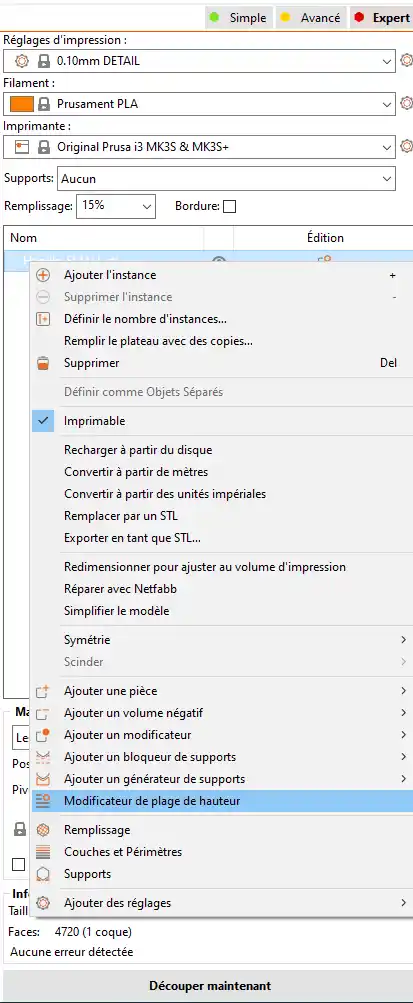Image resolution: width=413 pixels, height=1003 pixels.
Task: Click the Ajouter l'instance plus icon
Action: (x=43, y=275)
